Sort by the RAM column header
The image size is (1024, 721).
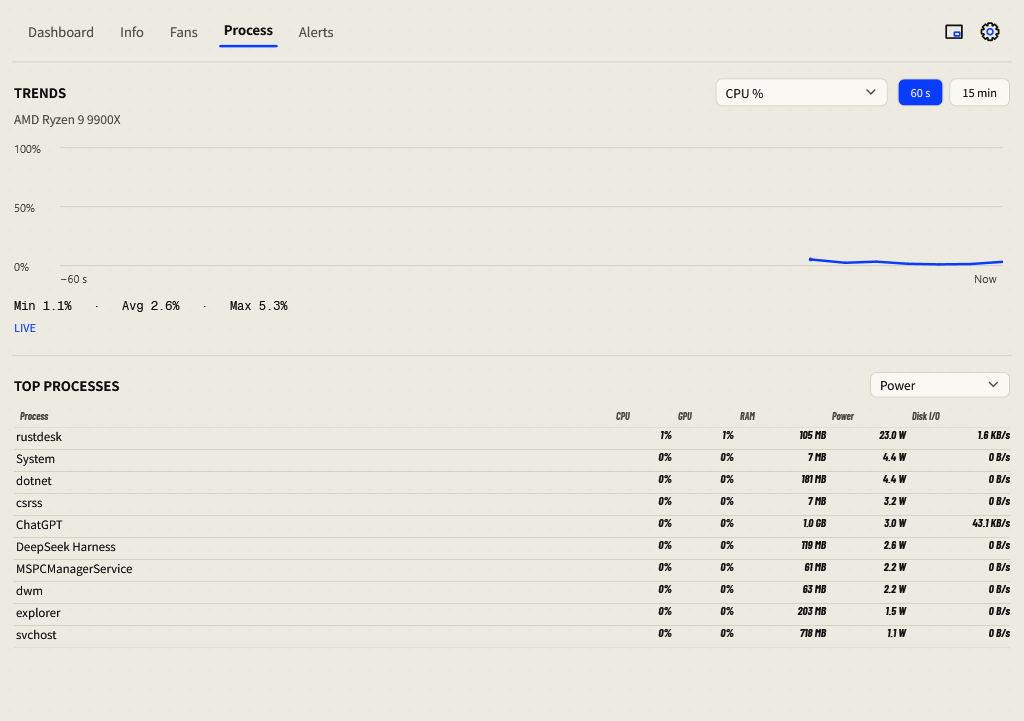(x=747, y=416)
